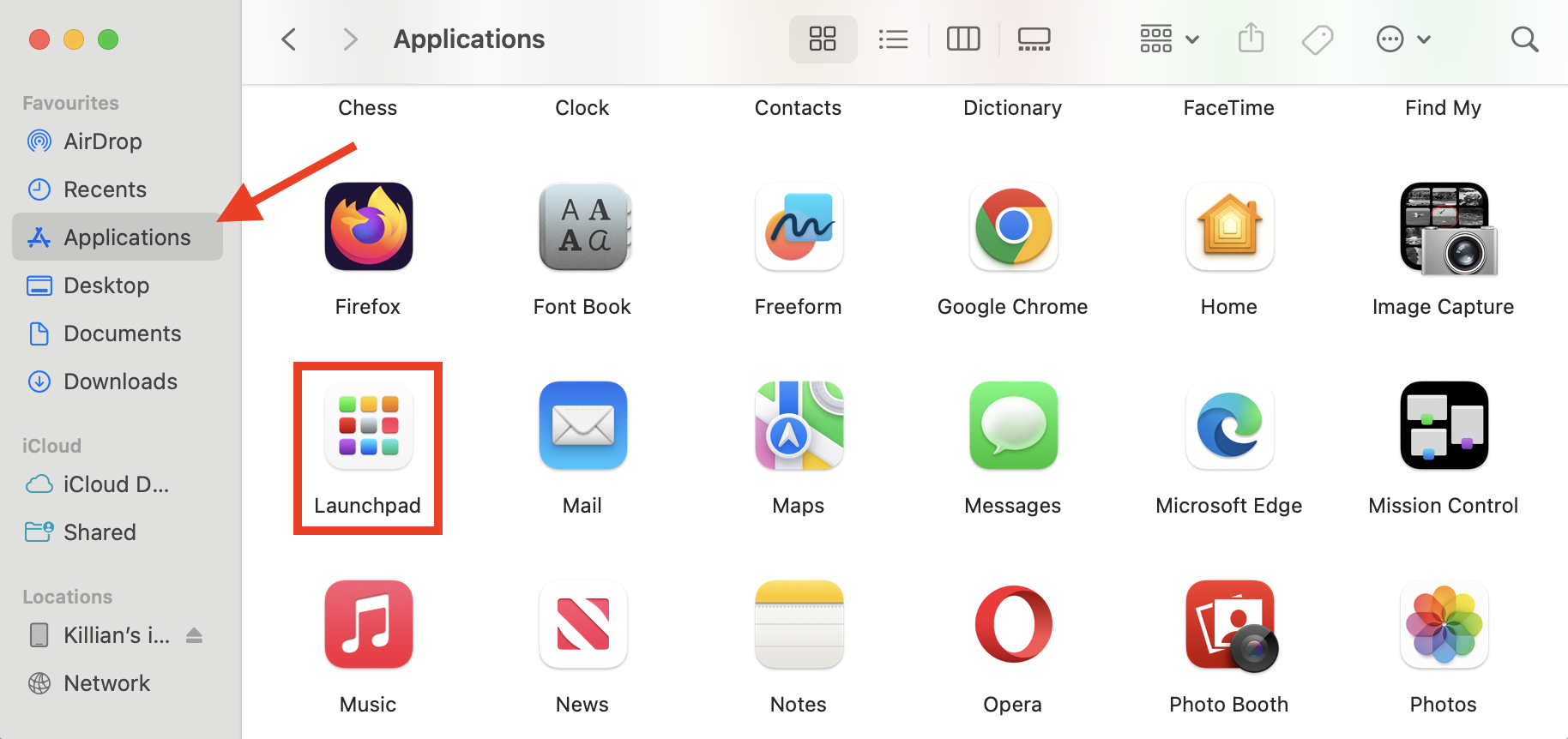Open iCloud Drive in the sidebar
The height and width of the screenshot is (739, 1568).
(118, 484)
